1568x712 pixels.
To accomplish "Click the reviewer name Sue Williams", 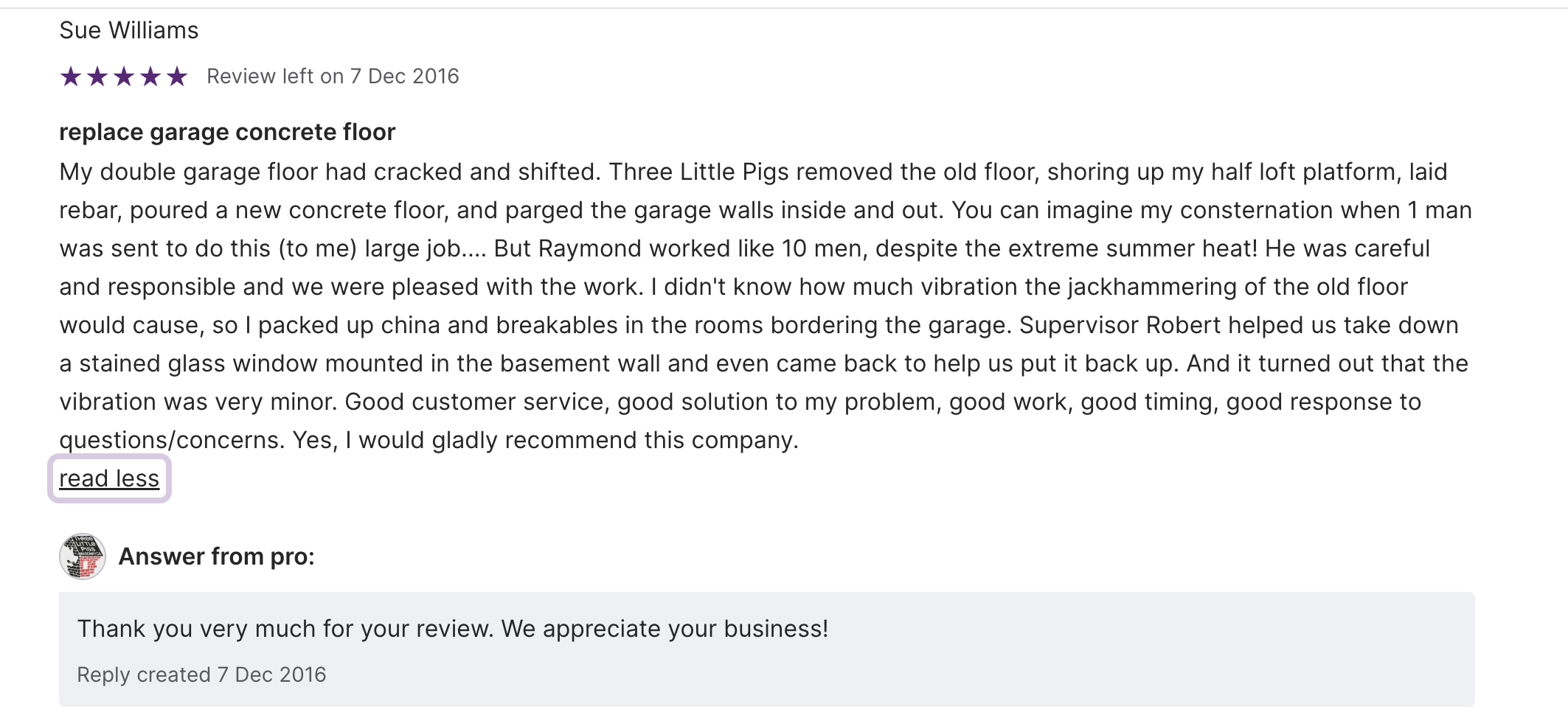I will [x=129, y=31].
